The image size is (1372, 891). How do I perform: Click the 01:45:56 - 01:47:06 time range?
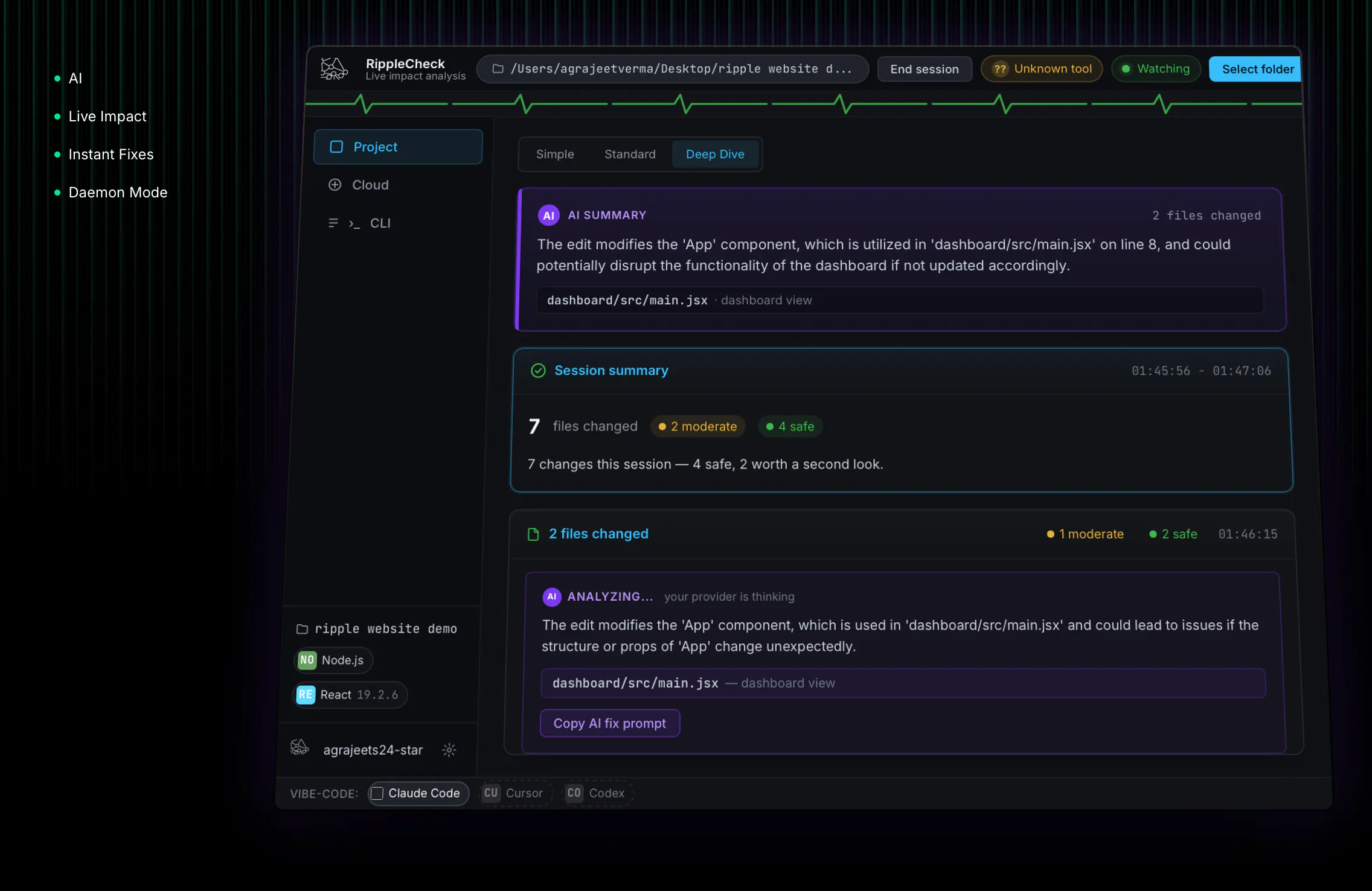coord(1201,371)
